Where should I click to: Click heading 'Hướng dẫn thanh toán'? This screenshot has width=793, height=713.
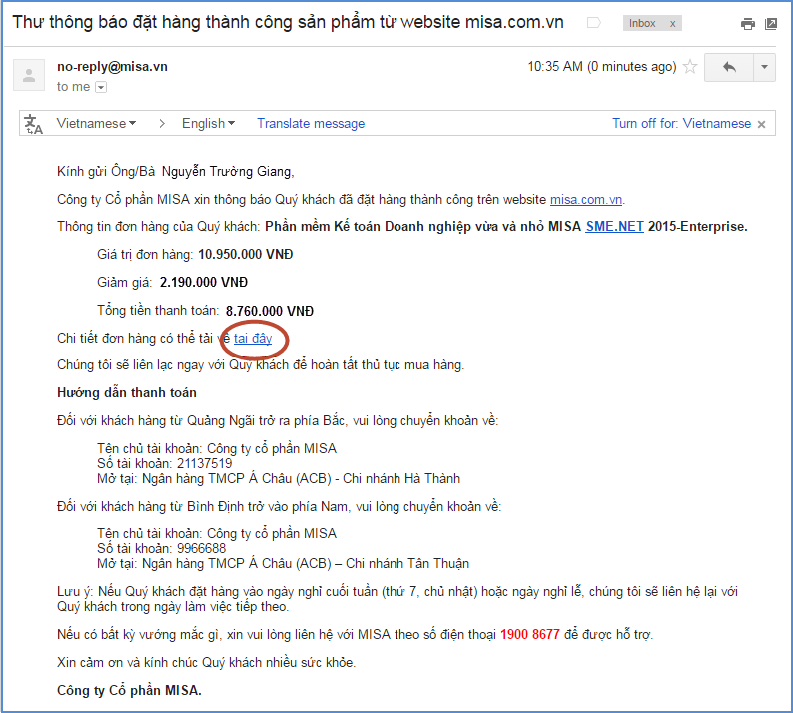pos(127,392)
